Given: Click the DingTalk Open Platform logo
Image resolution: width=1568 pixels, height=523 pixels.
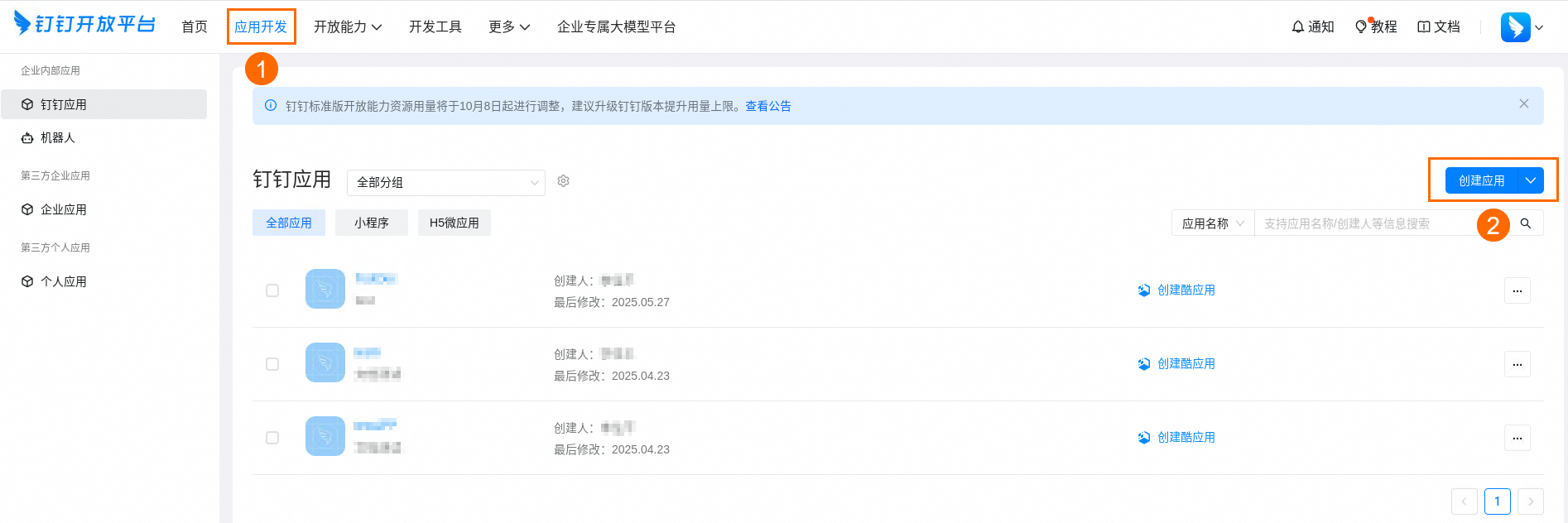Looking at the screenshot, I should (84, 24).
